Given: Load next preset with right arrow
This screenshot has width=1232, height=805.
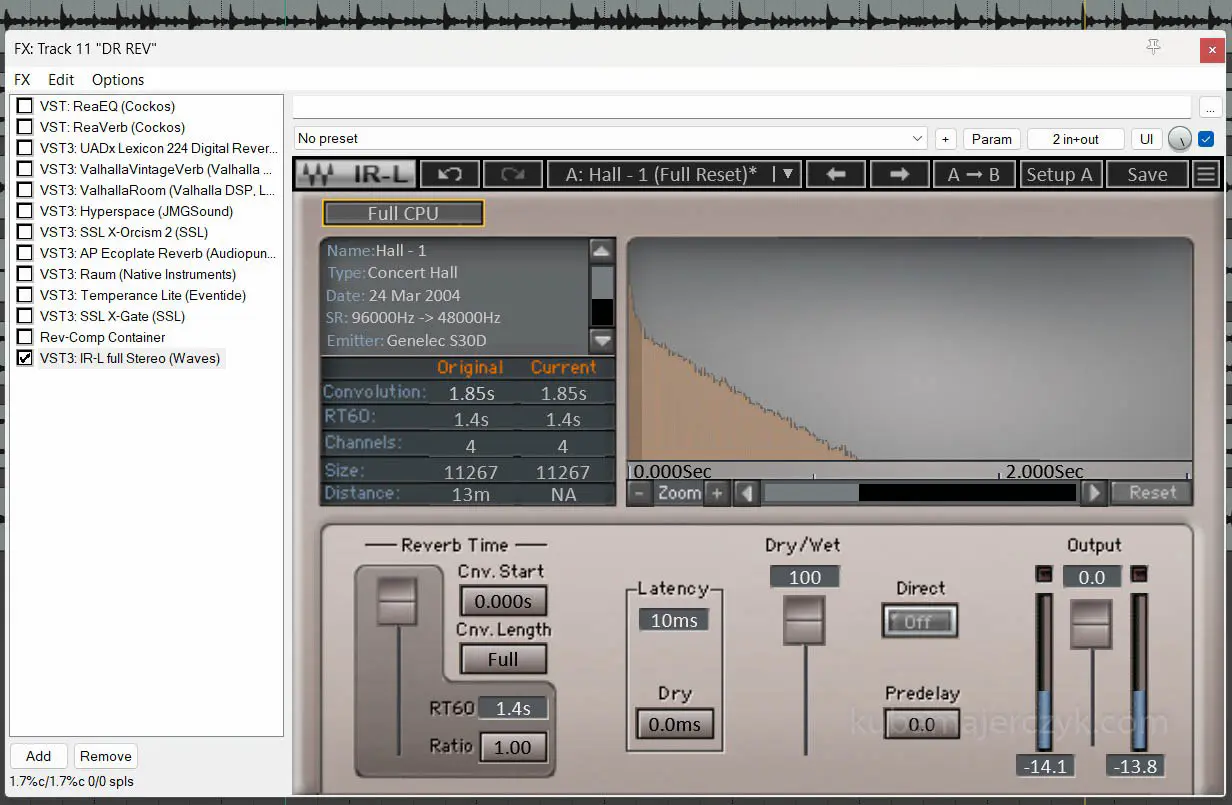Looking at the screenshot, I should (899, 174).
